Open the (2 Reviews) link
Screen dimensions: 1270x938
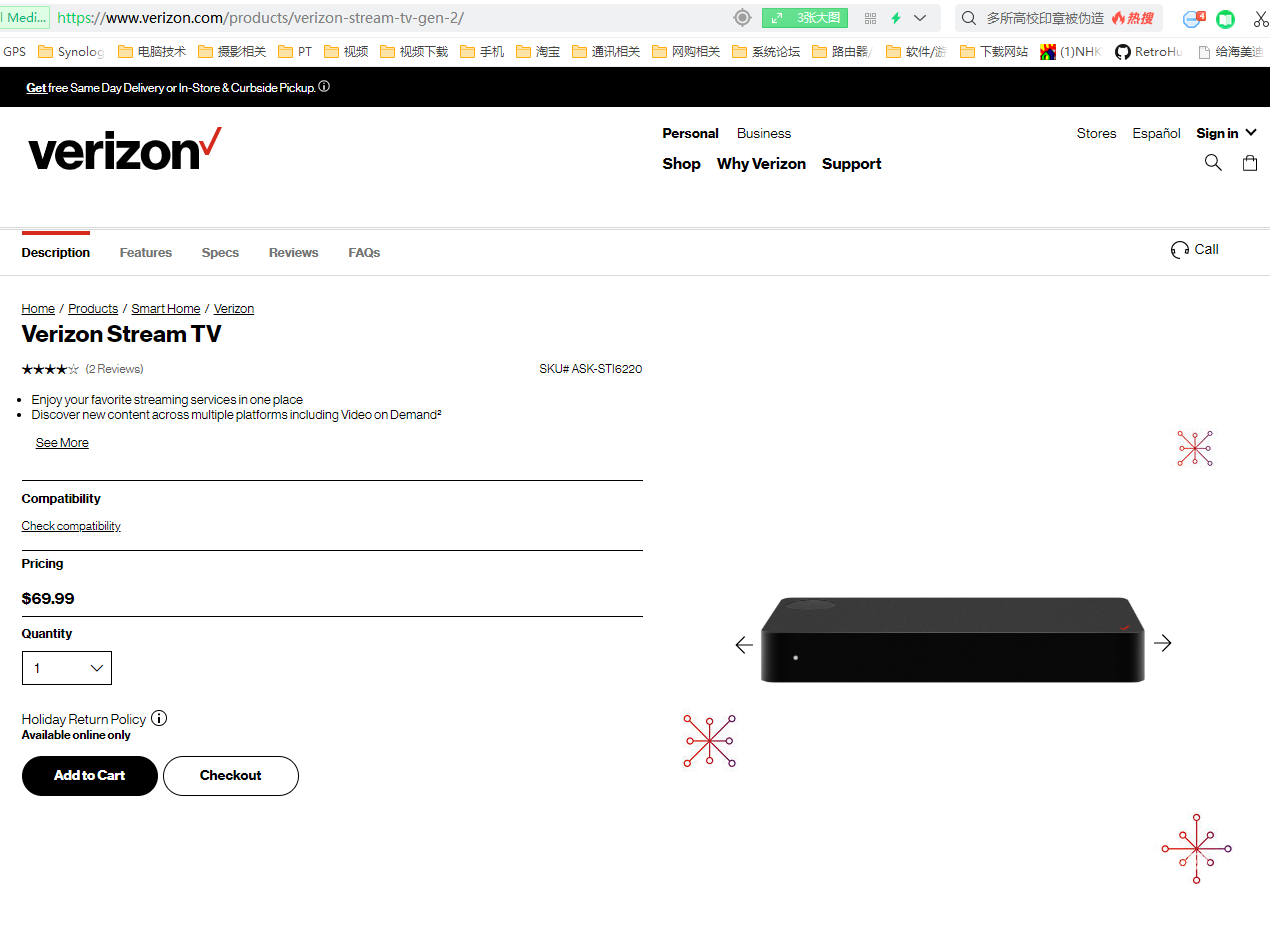tap(114, 369)
